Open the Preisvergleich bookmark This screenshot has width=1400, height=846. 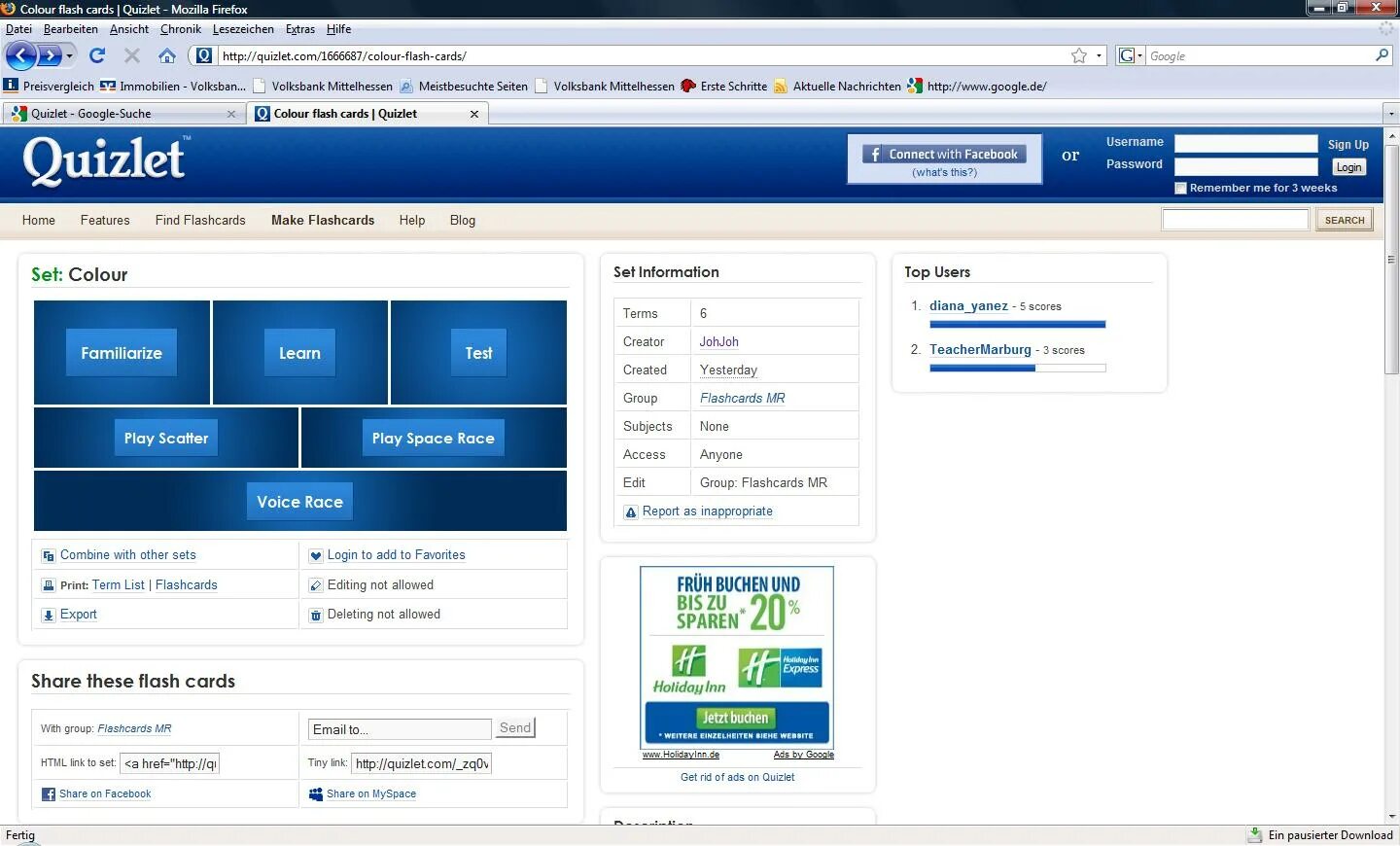pyautogui.click(x=50, y=86)
